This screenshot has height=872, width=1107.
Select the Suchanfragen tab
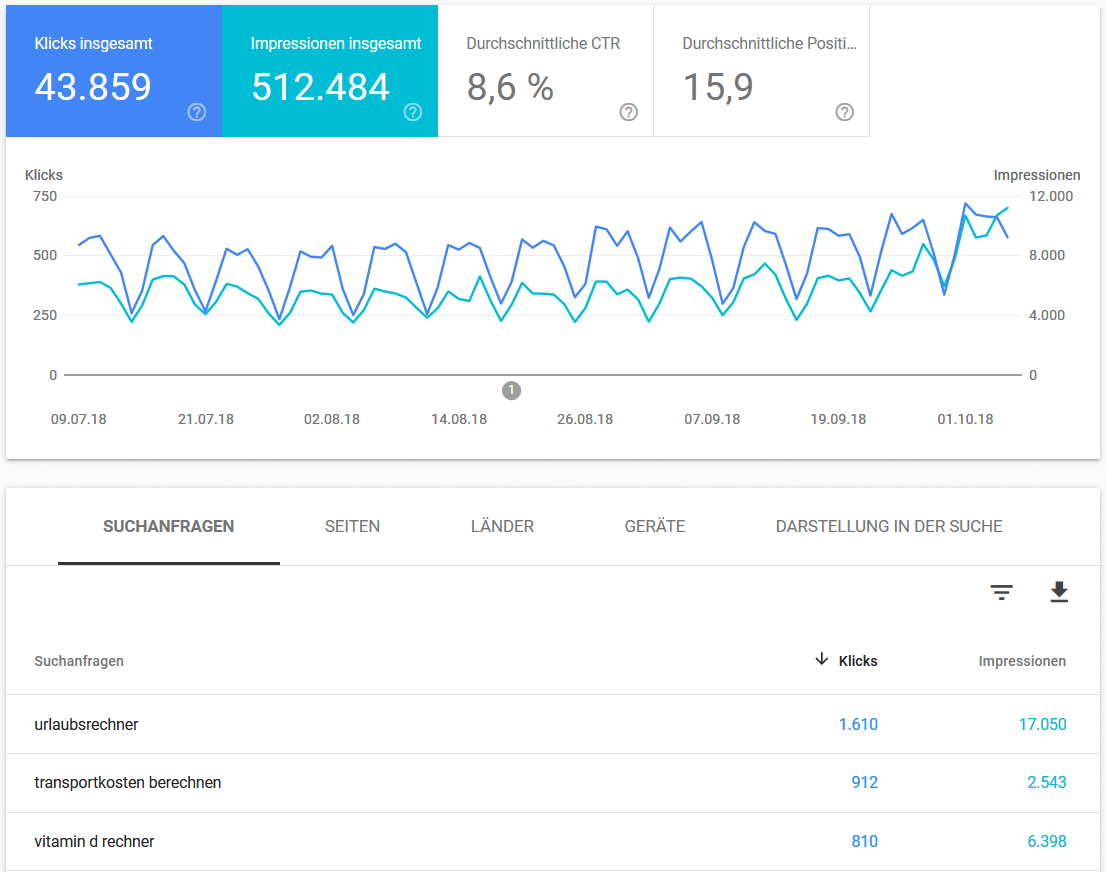click(169, 527)
